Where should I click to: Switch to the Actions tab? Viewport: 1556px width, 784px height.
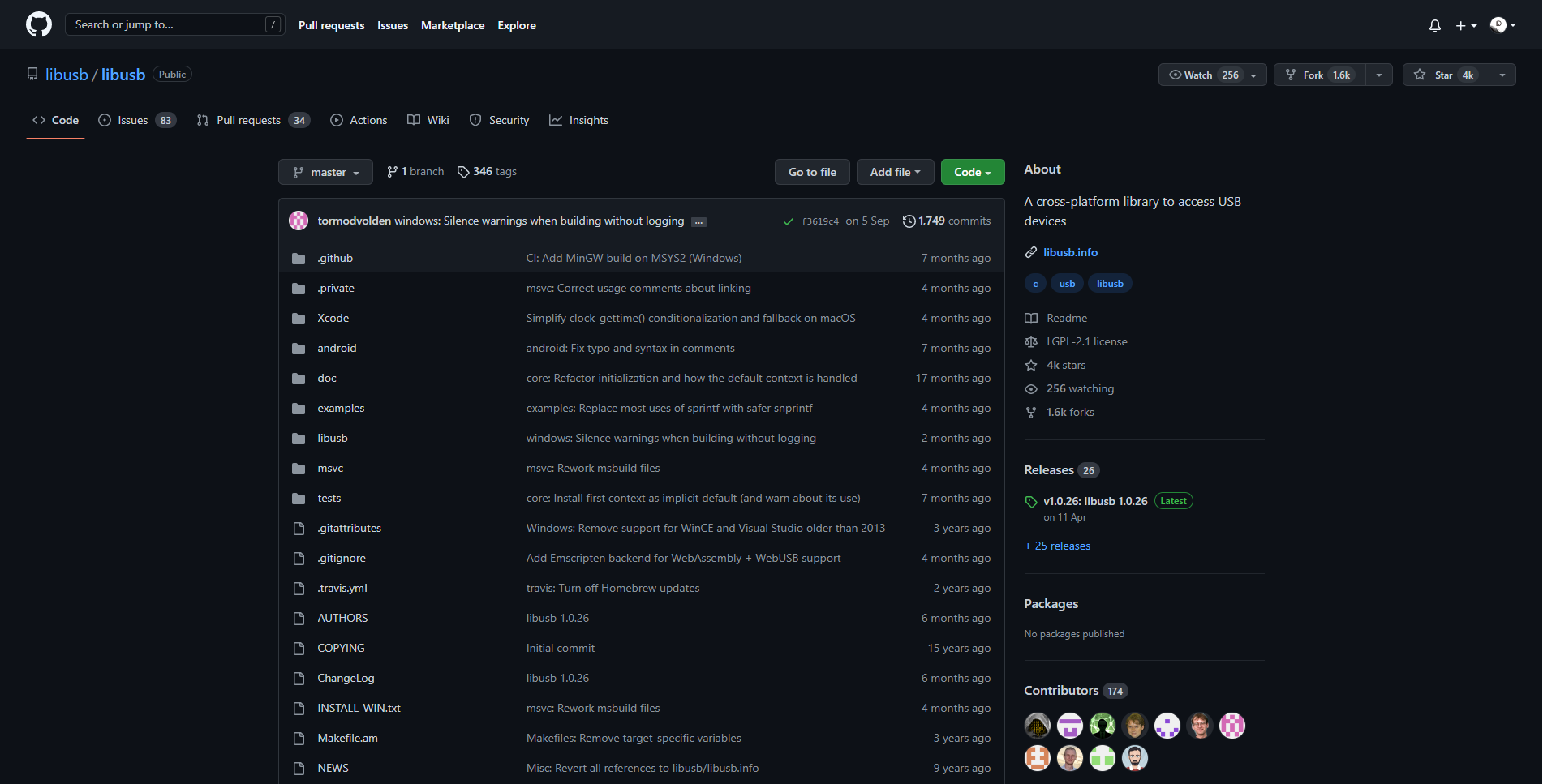click(x=359, y=120)
